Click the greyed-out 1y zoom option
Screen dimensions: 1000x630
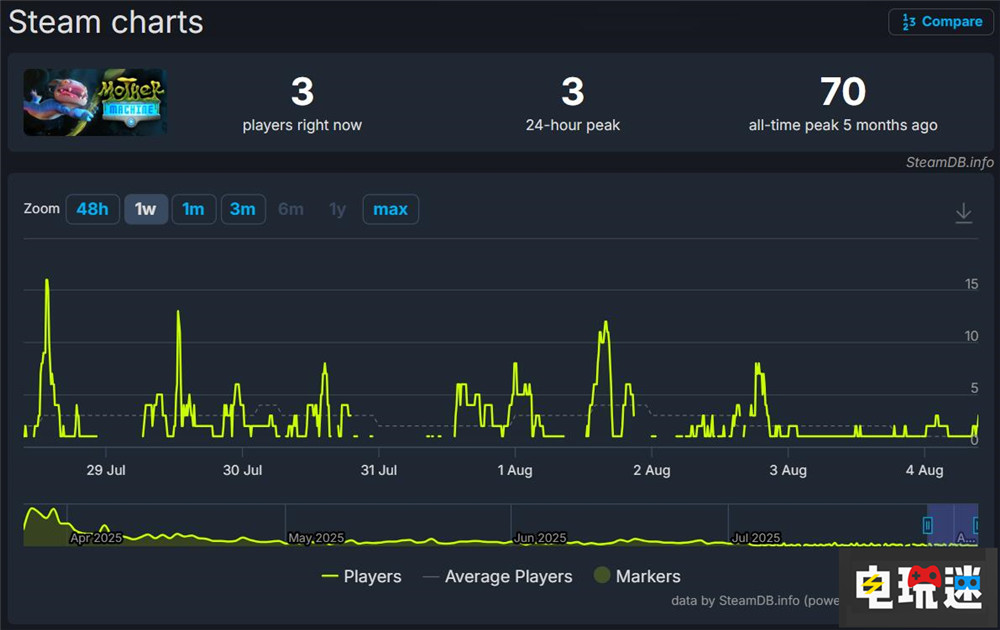pos(337,209)
